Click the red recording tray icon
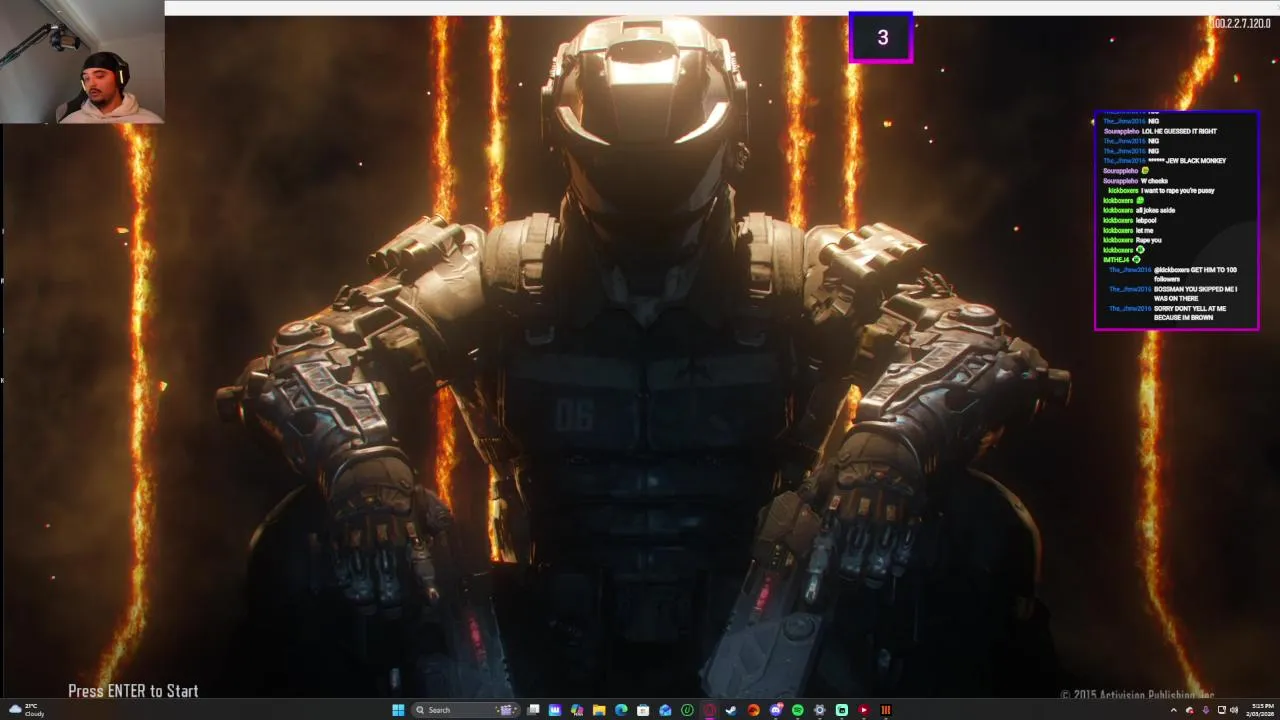The image size is (1280, 720). (1190, 710)
